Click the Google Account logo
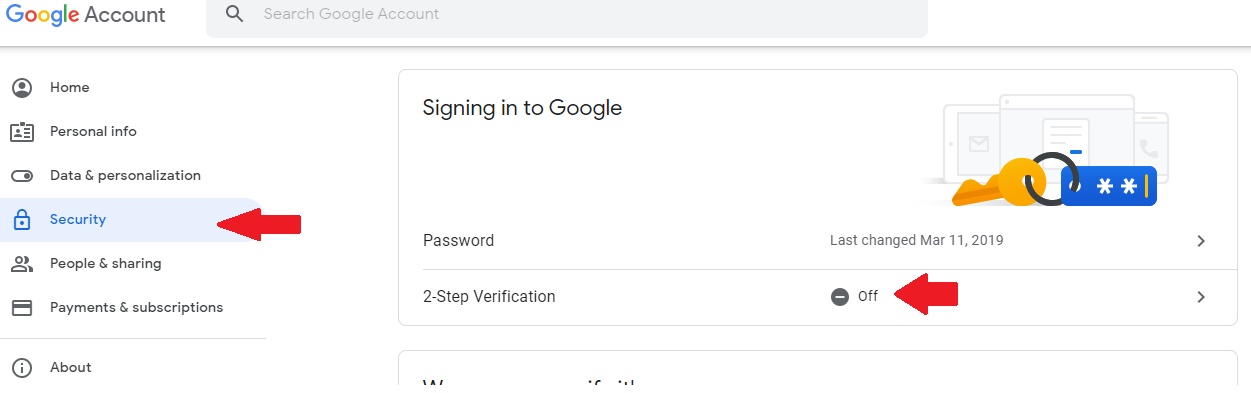Viewport: 1251px width, 393px height. click(x=86, y=15)
